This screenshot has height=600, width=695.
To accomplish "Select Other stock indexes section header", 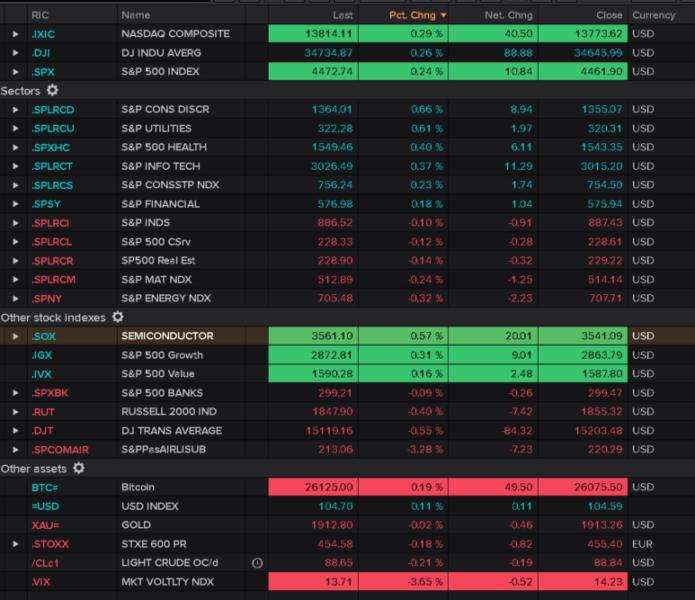I will [x=53, y=318].
